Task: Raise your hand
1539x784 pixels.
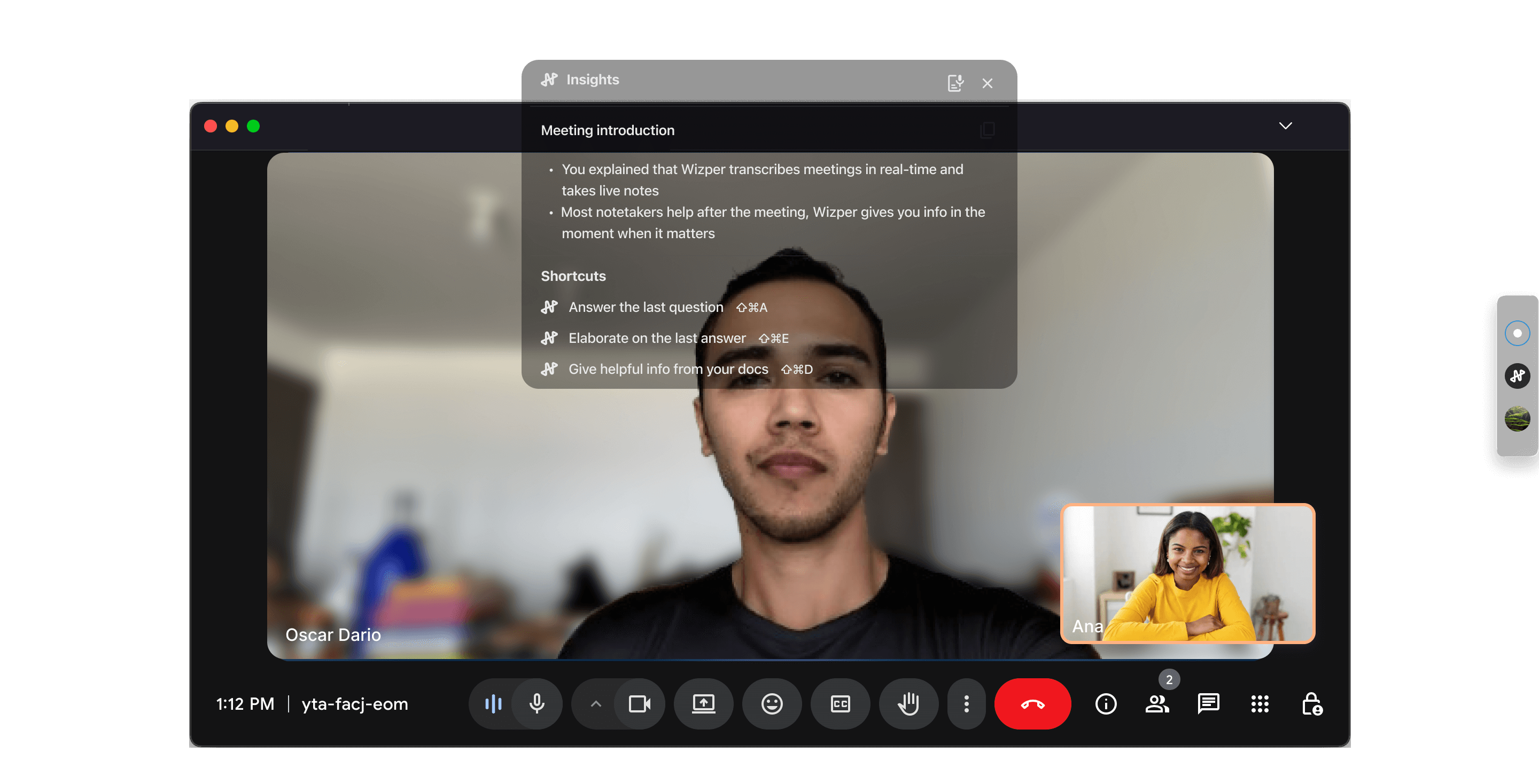Action: (x=908, y=703)
